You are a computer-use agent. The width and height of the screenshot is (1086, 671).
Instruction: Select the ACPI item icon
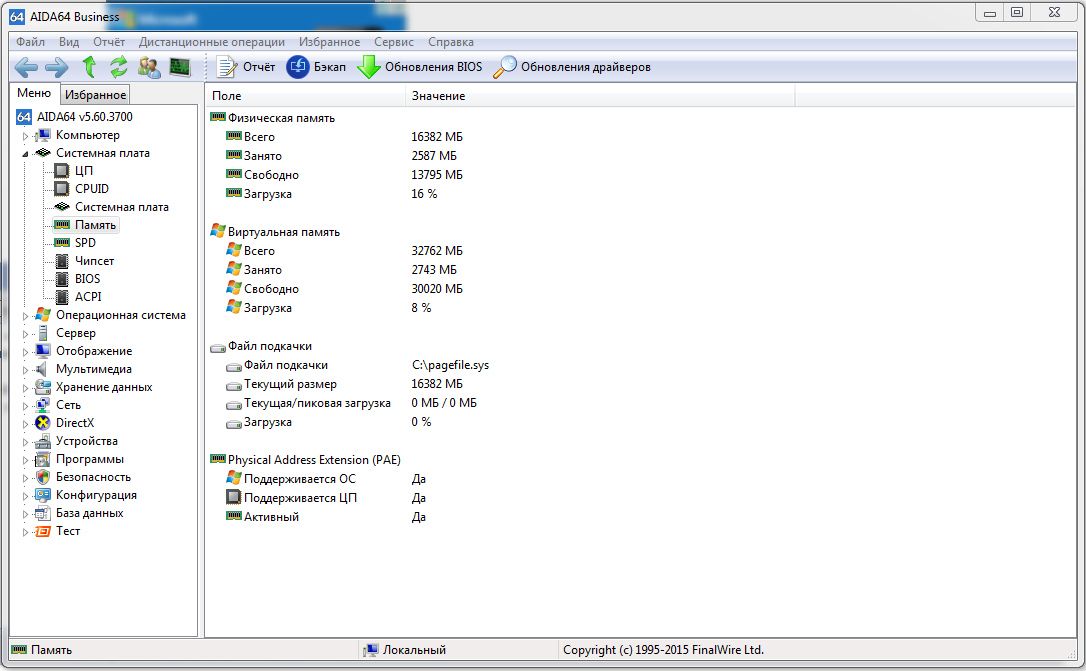(x=62, y=297)
